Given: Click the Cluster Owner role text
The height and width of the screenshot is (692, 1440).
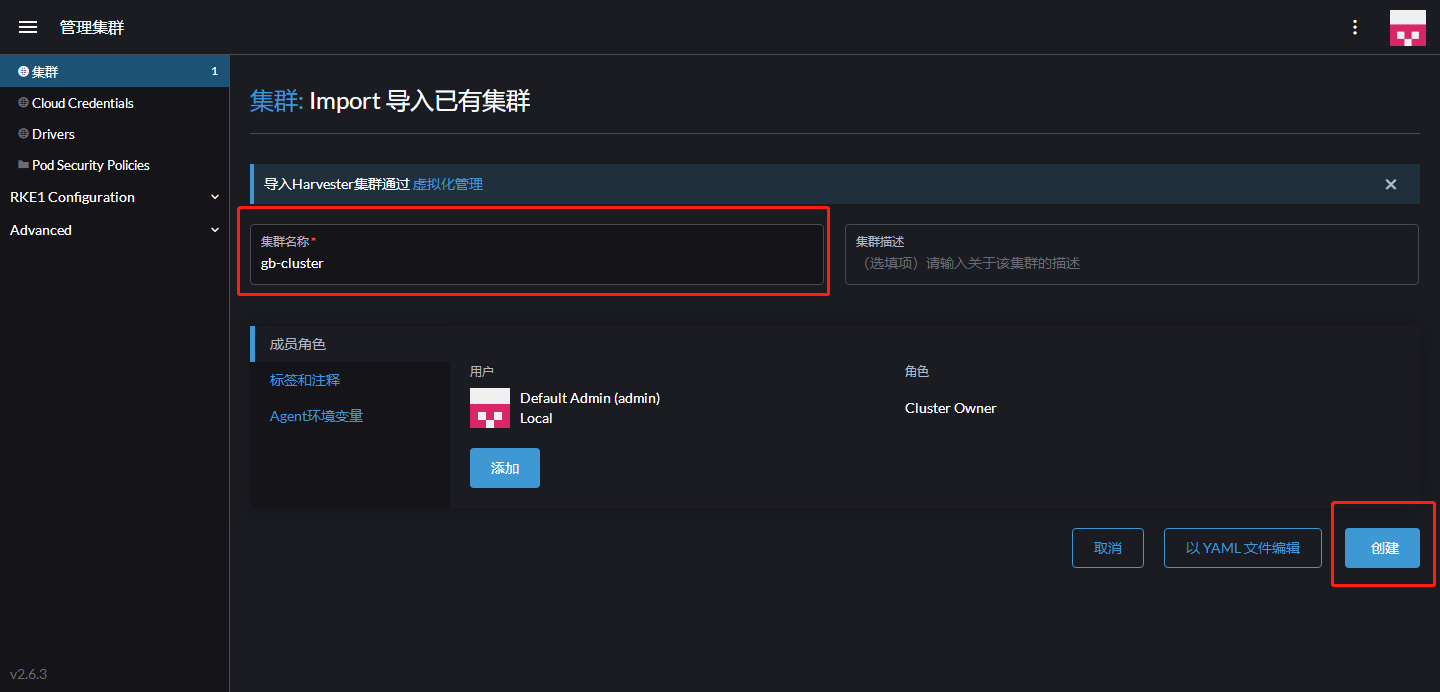Looking at the screenshot, I should click(951, 408).
